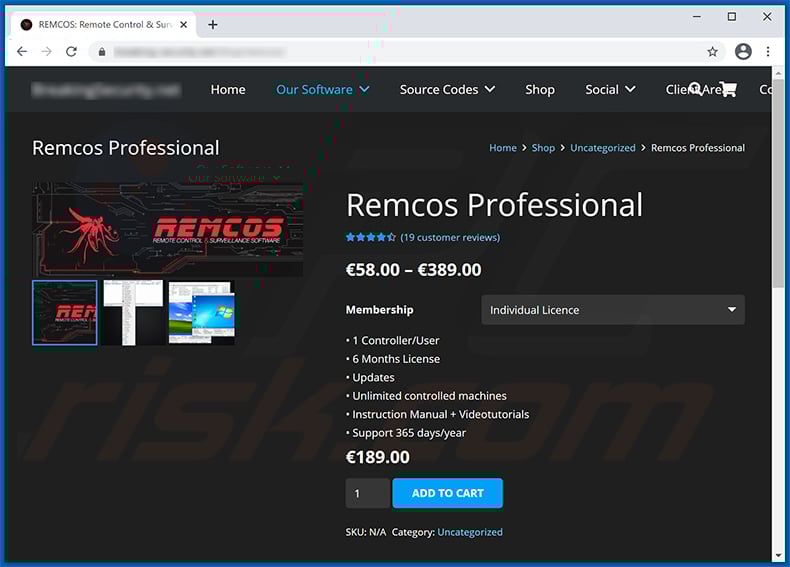This screenshot has height=567, width=790.
Task: Click the ADD TO CART button
Action: pyautogui.click(x=447, y=493)
